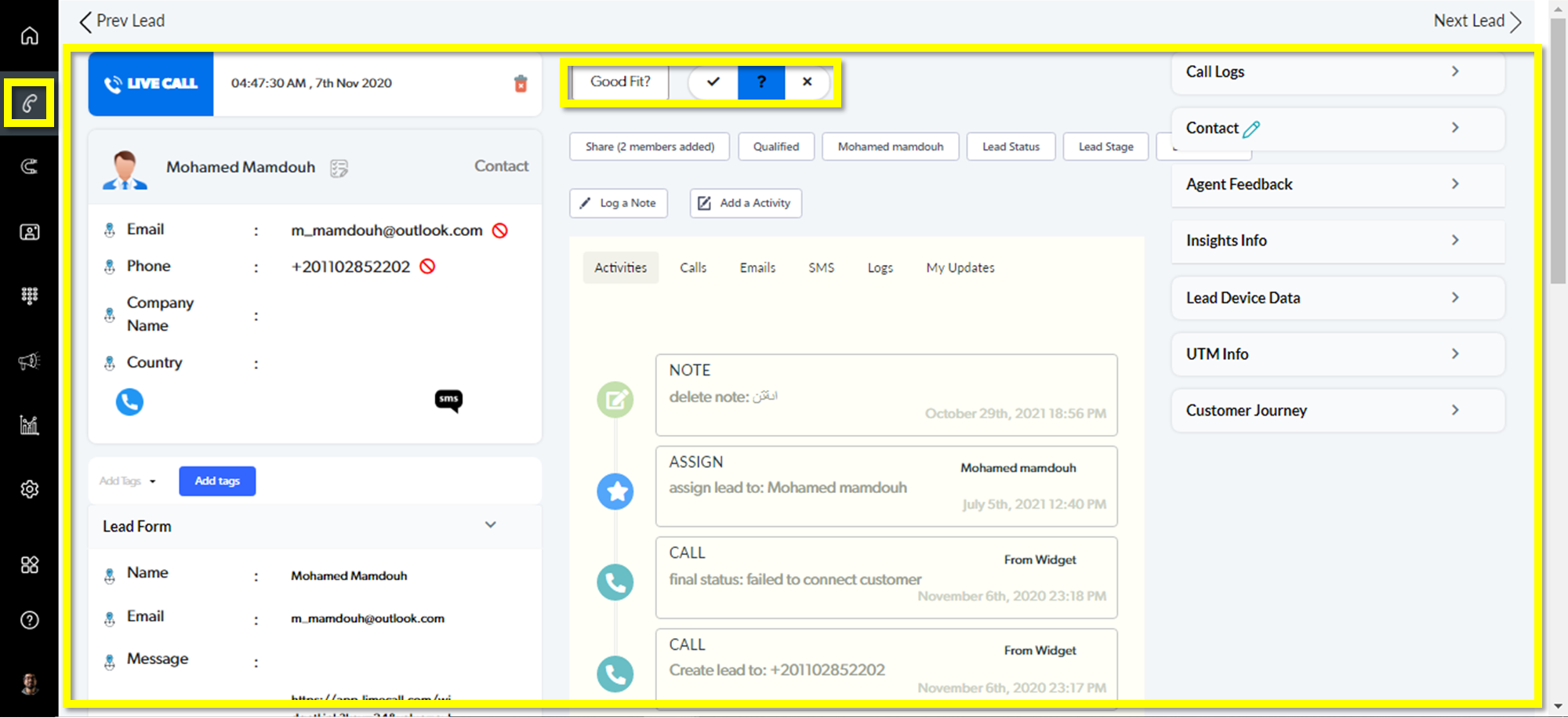
Task: Click the pencil edit icon beside Contact
Action: click(1251, 129)
